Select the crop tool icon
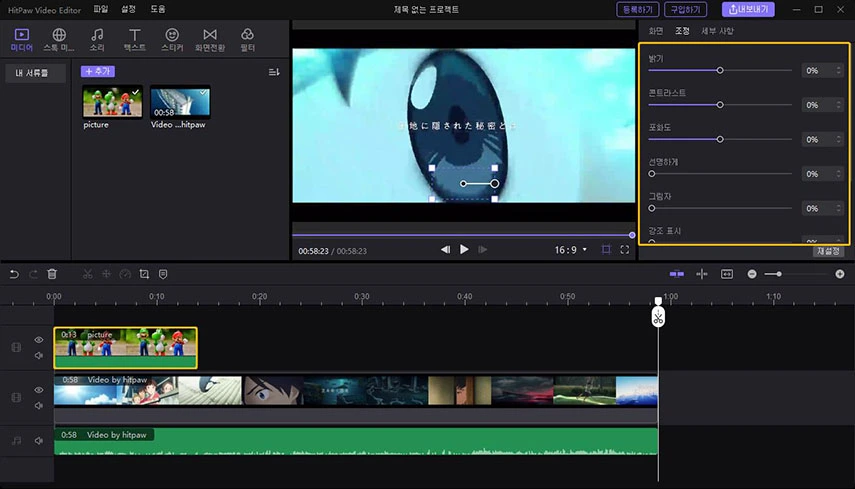Viewport: 855px width, 489px height. coord(144,274)
